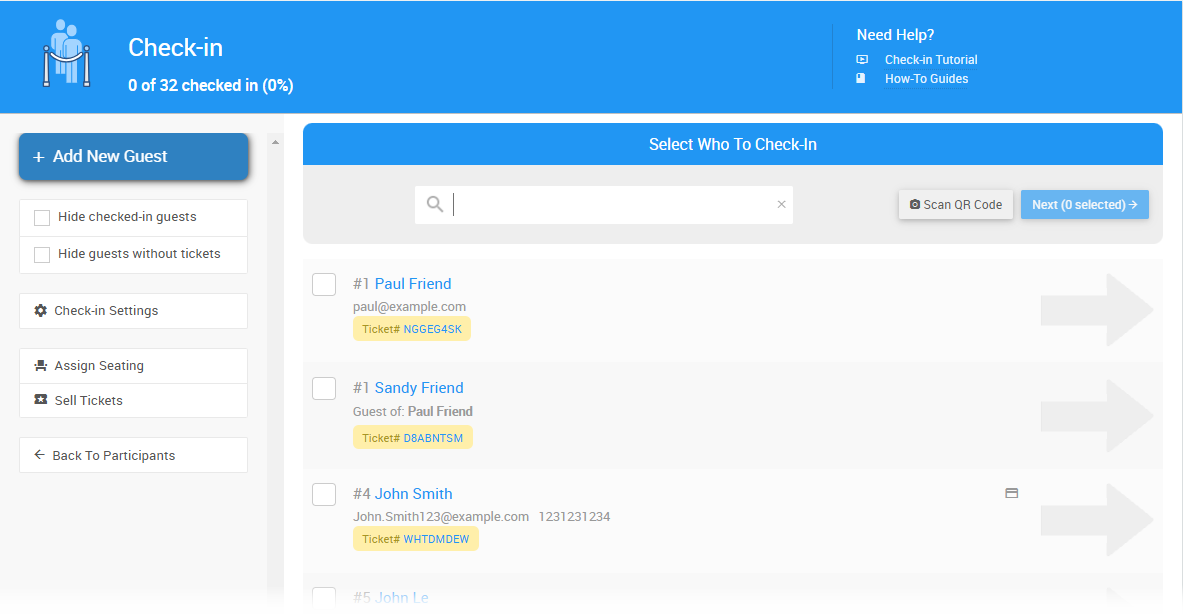Select the checkbox for Paul Friend
The height and width of the screenshot is (615, 1183).
click(x=324, y=284)
